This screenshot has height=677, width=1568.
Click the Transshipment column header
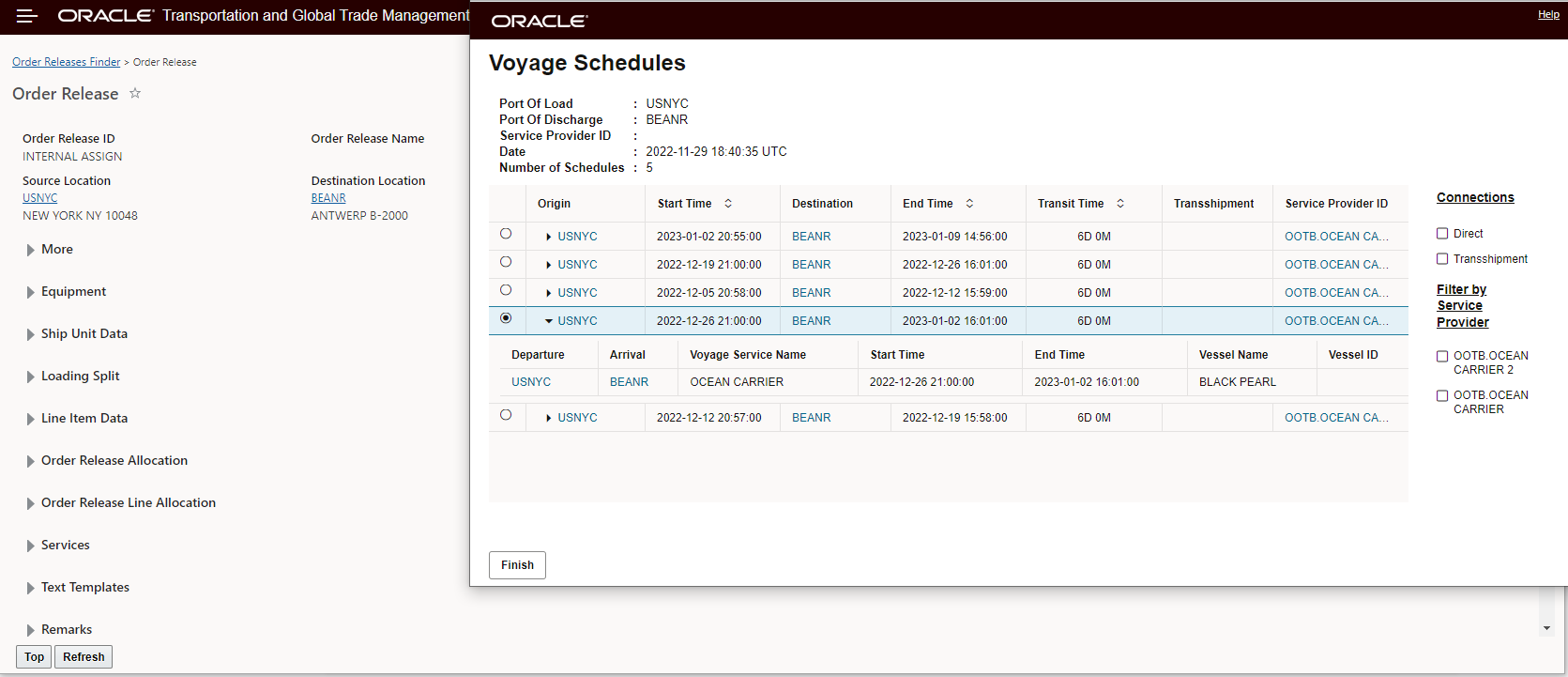1213,204
